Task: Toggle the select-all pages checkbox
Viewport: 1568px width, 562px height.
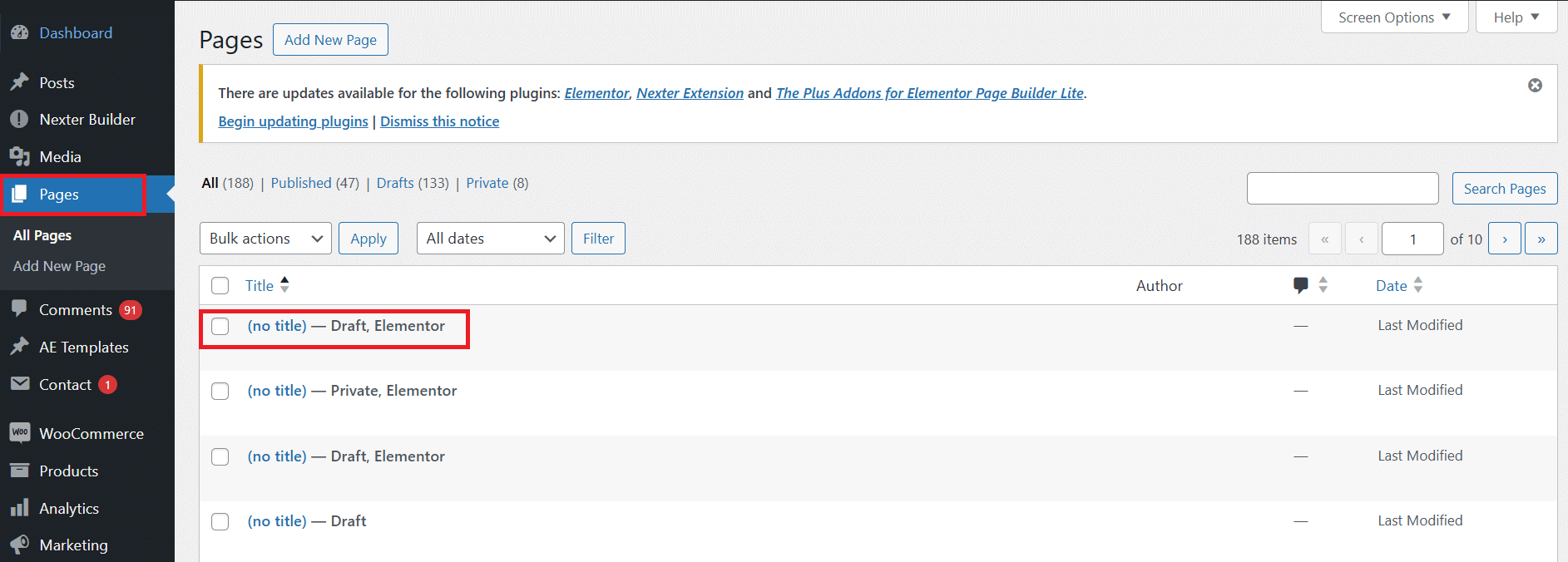Action: tap(220, 286)
